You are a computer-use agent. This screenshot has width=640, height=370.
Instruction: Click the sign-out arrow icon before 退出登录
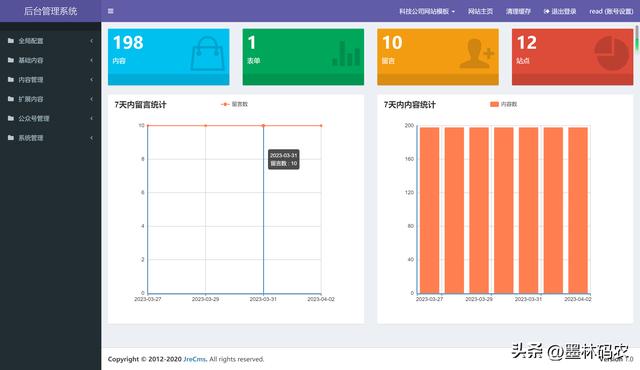pos(547,11)
